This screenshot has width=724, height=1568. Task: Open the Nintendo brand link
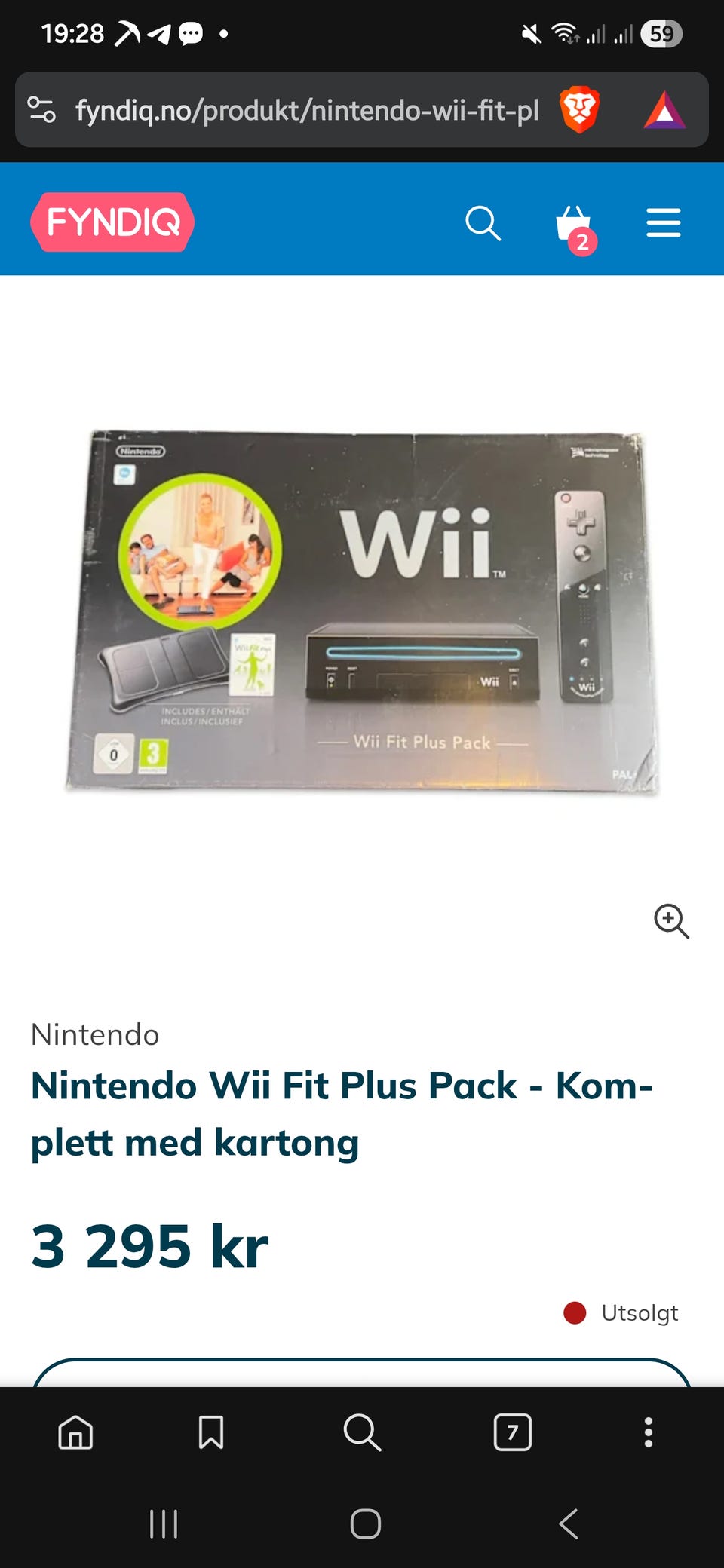[95, 1034]
